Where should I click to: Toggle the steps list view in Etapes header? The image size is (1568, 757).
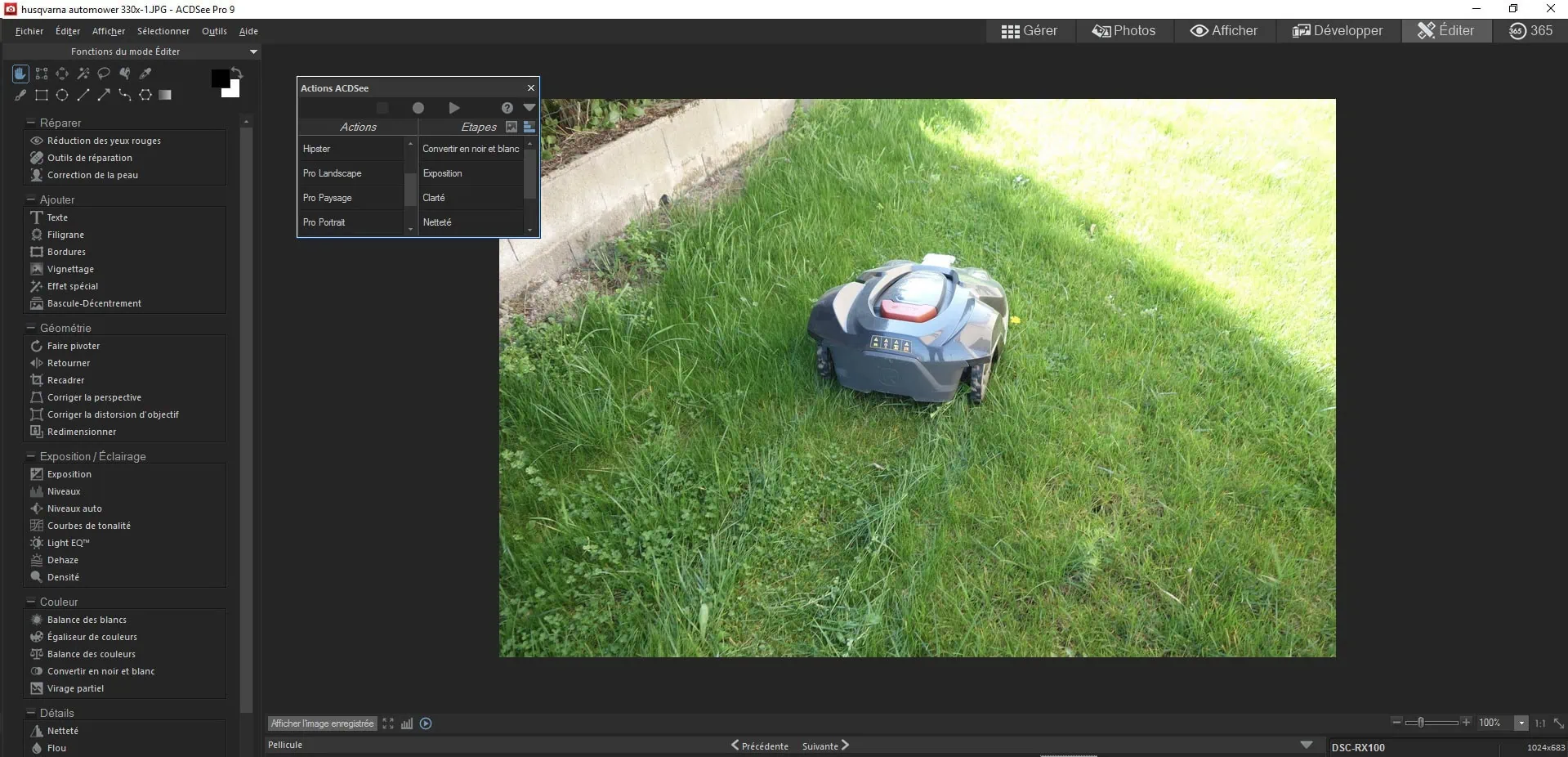click(529, 127)
